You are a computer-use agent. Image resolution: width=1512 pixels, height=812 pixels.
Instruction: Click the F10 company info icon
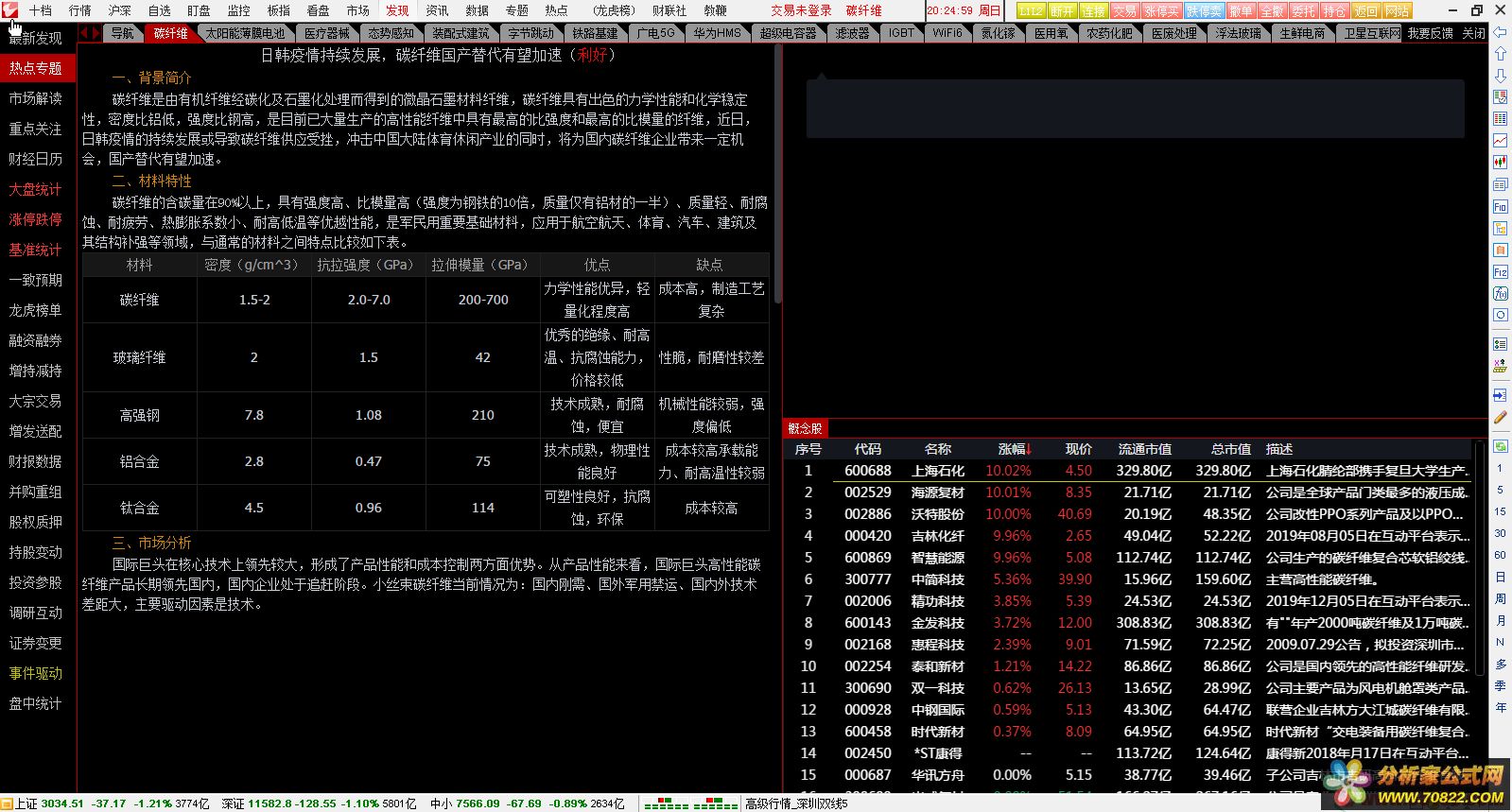pos(1500,205)
